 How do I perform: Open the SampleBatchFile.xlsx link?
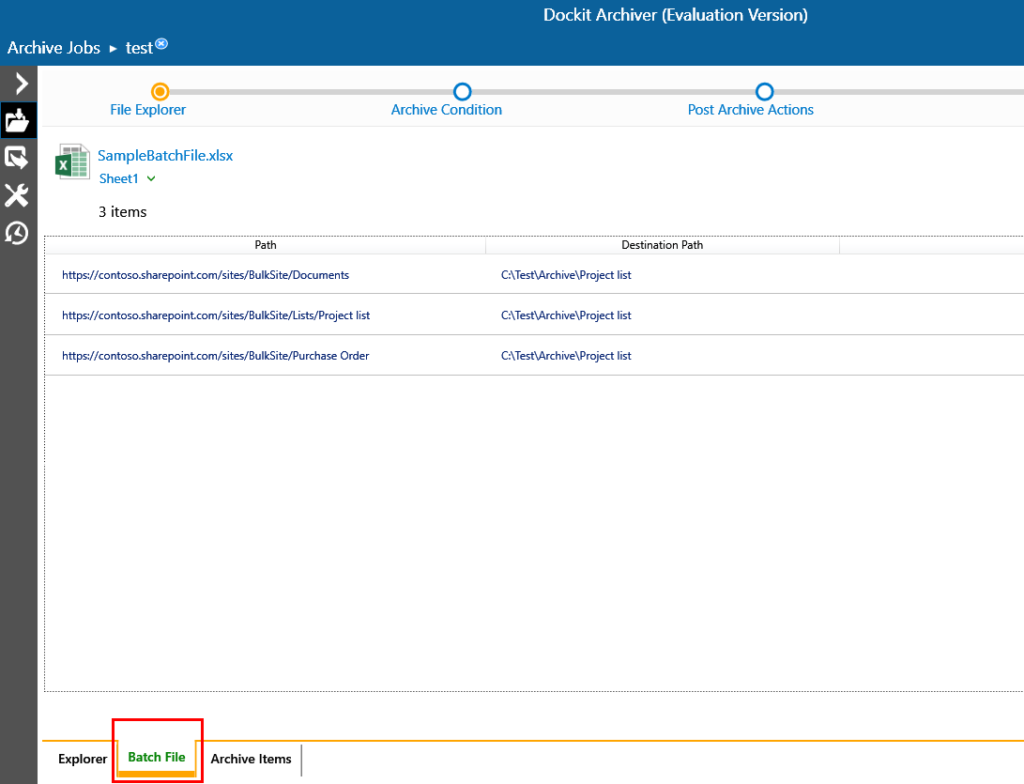(x=165, y=155)
